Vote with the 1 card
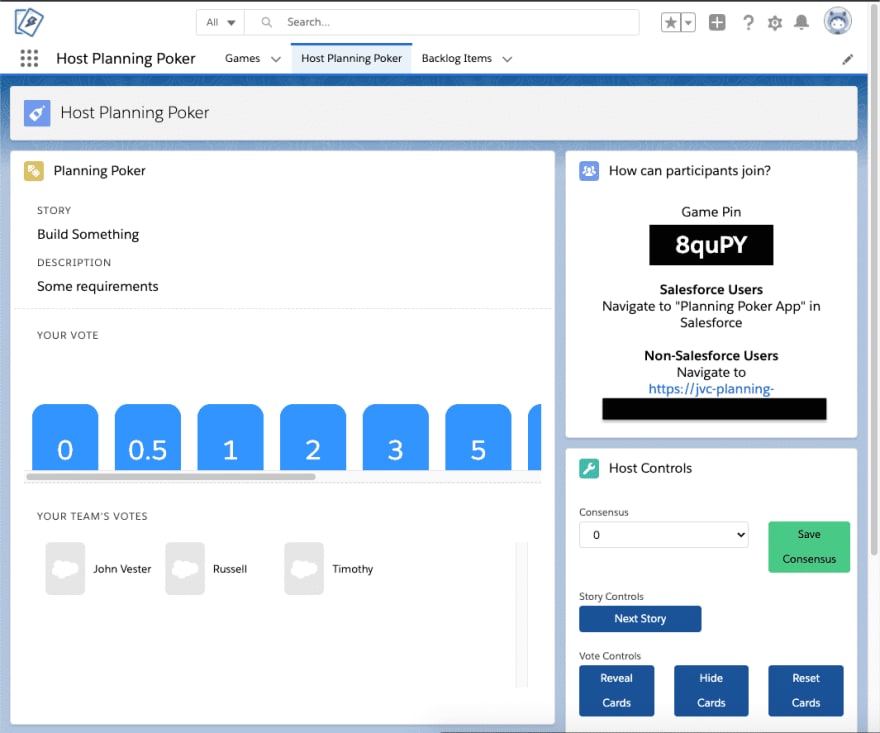Image resolution: width=880 pixels, height=733 pixels. (x=230, y=437)
